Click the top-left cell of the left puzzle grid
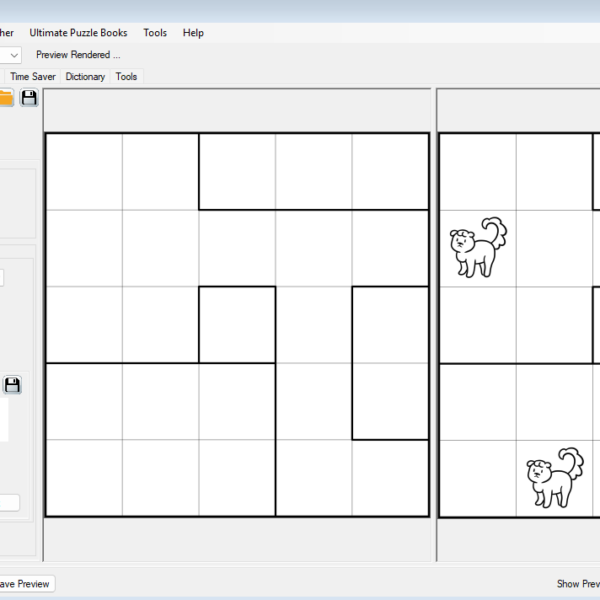This screenshot has width=600, height=600. tap(84, 171)
